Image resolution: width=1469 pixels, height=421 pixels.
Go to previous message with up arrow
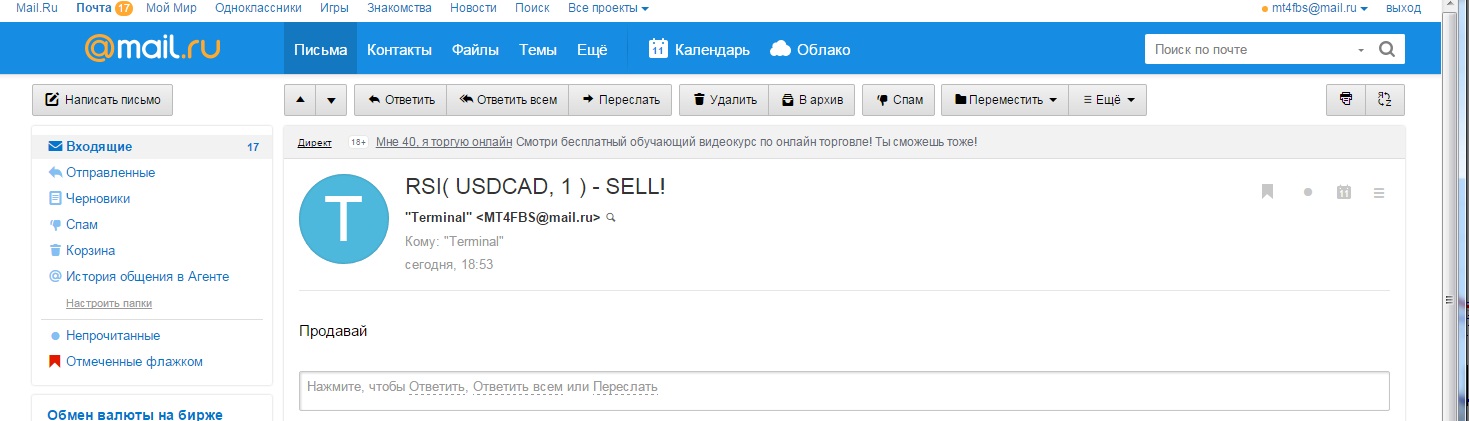pos(300,100)
